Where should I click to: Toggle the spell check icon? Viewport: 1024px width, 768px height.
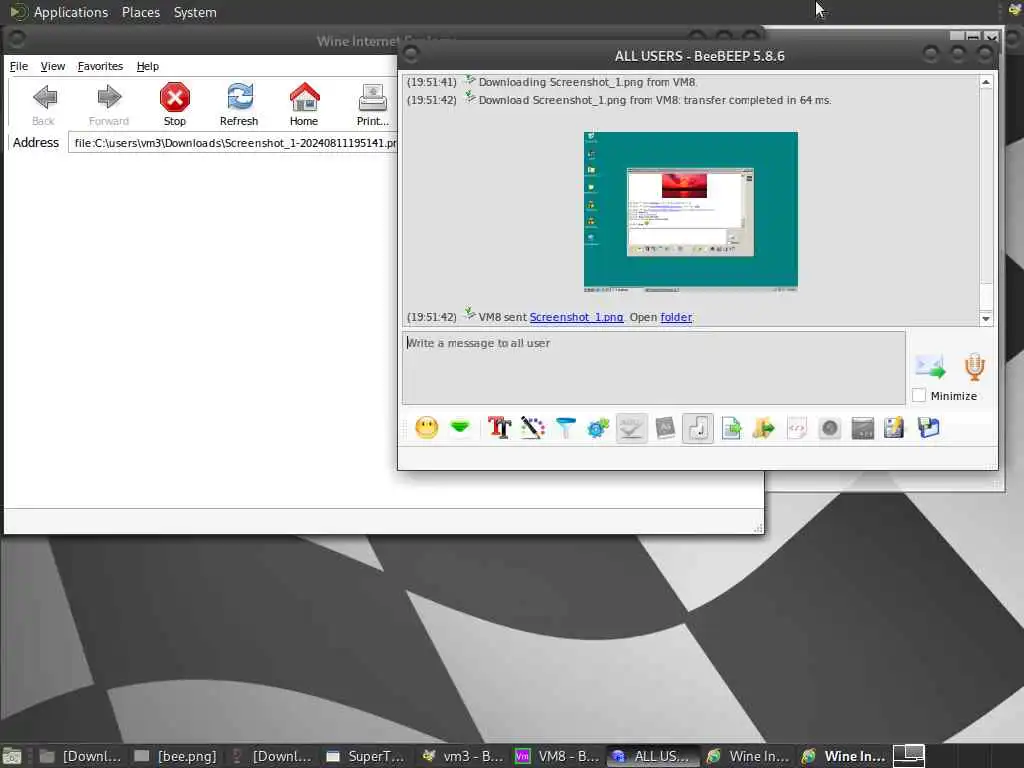[632, 428]
